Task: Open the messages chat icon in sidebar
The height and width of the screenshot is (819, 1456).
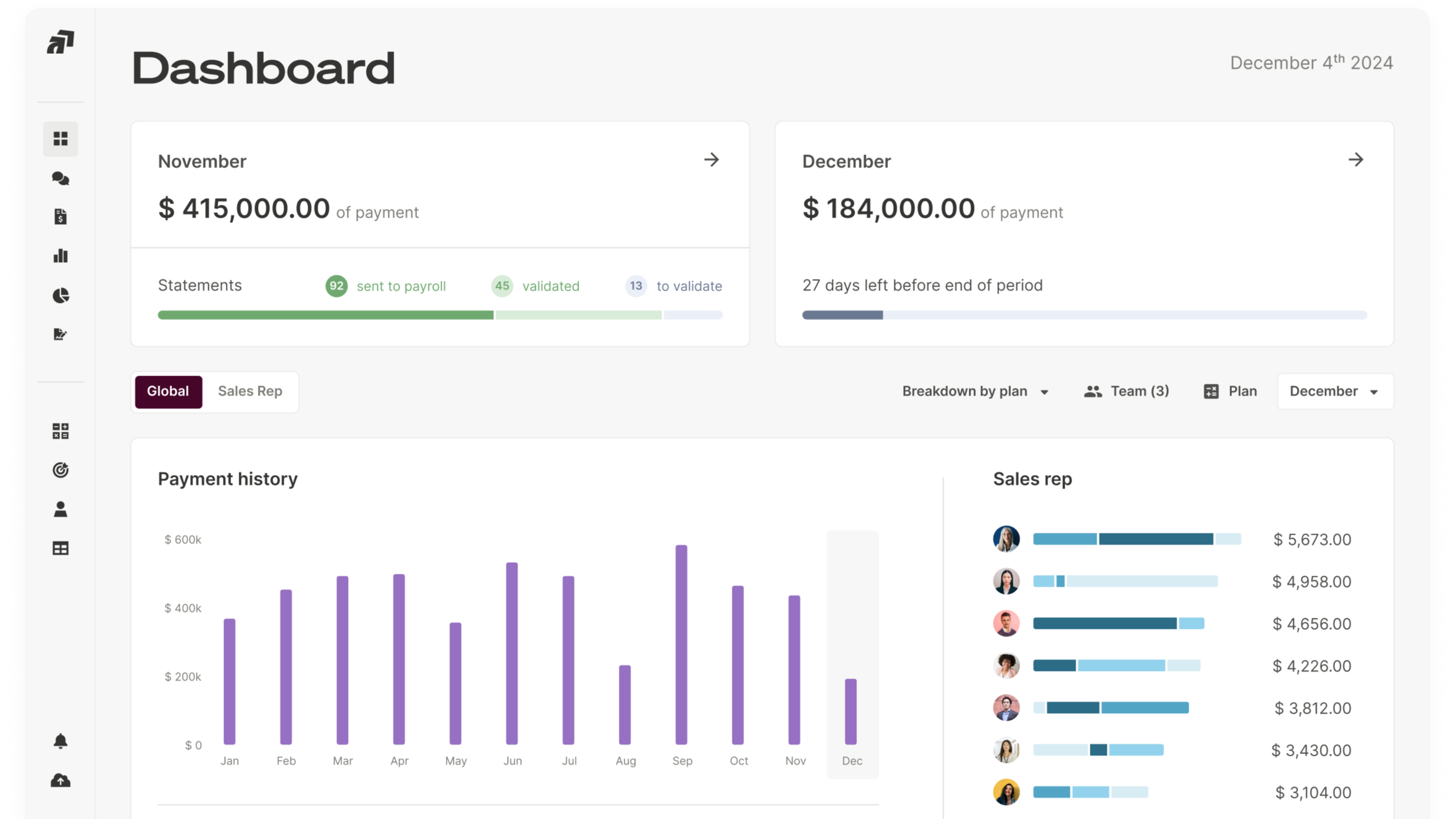Action: (60, 179)
